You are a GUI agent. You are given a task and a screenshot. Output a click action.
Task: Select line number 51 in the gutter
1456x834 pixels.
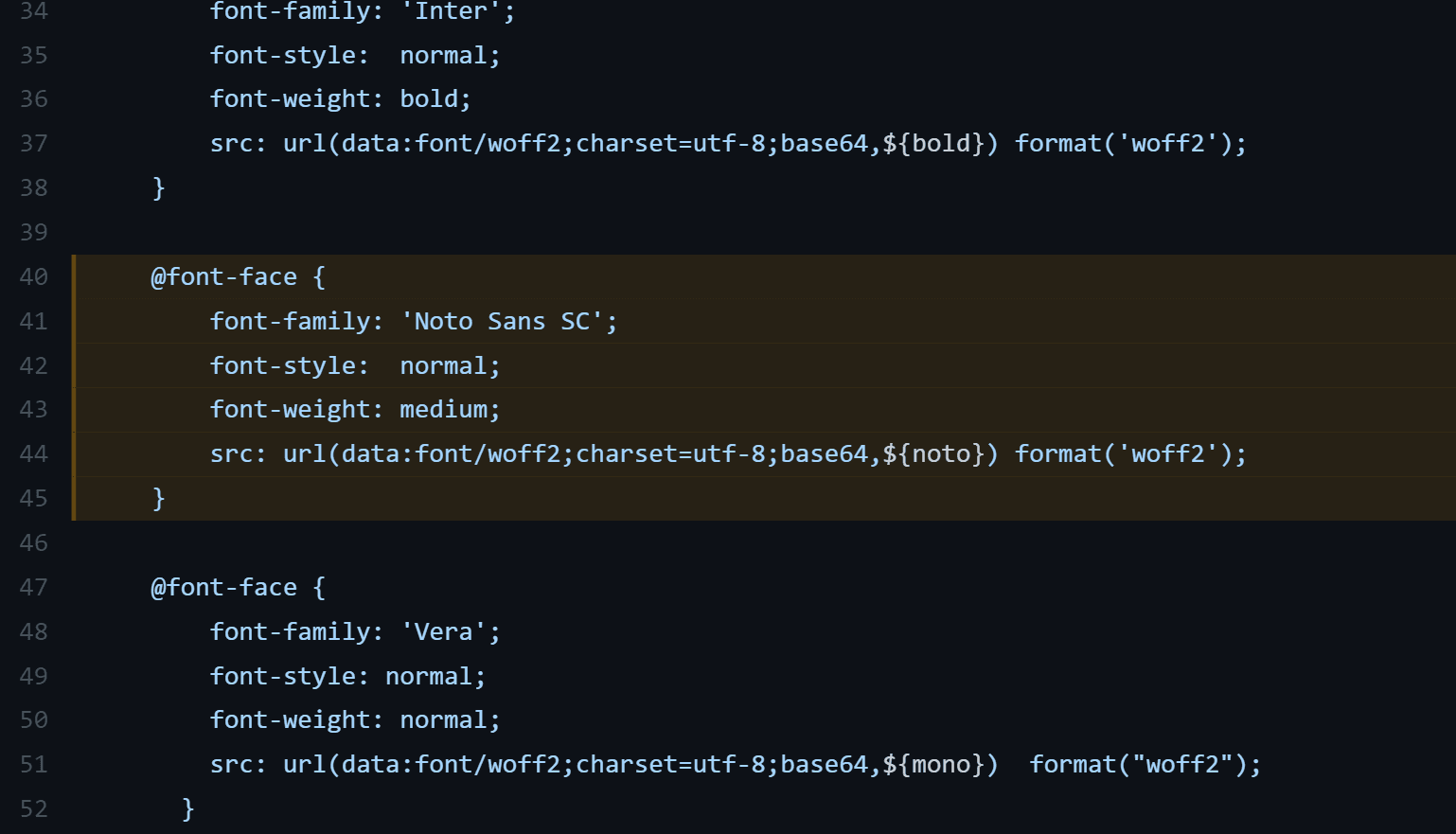(34, 764)
